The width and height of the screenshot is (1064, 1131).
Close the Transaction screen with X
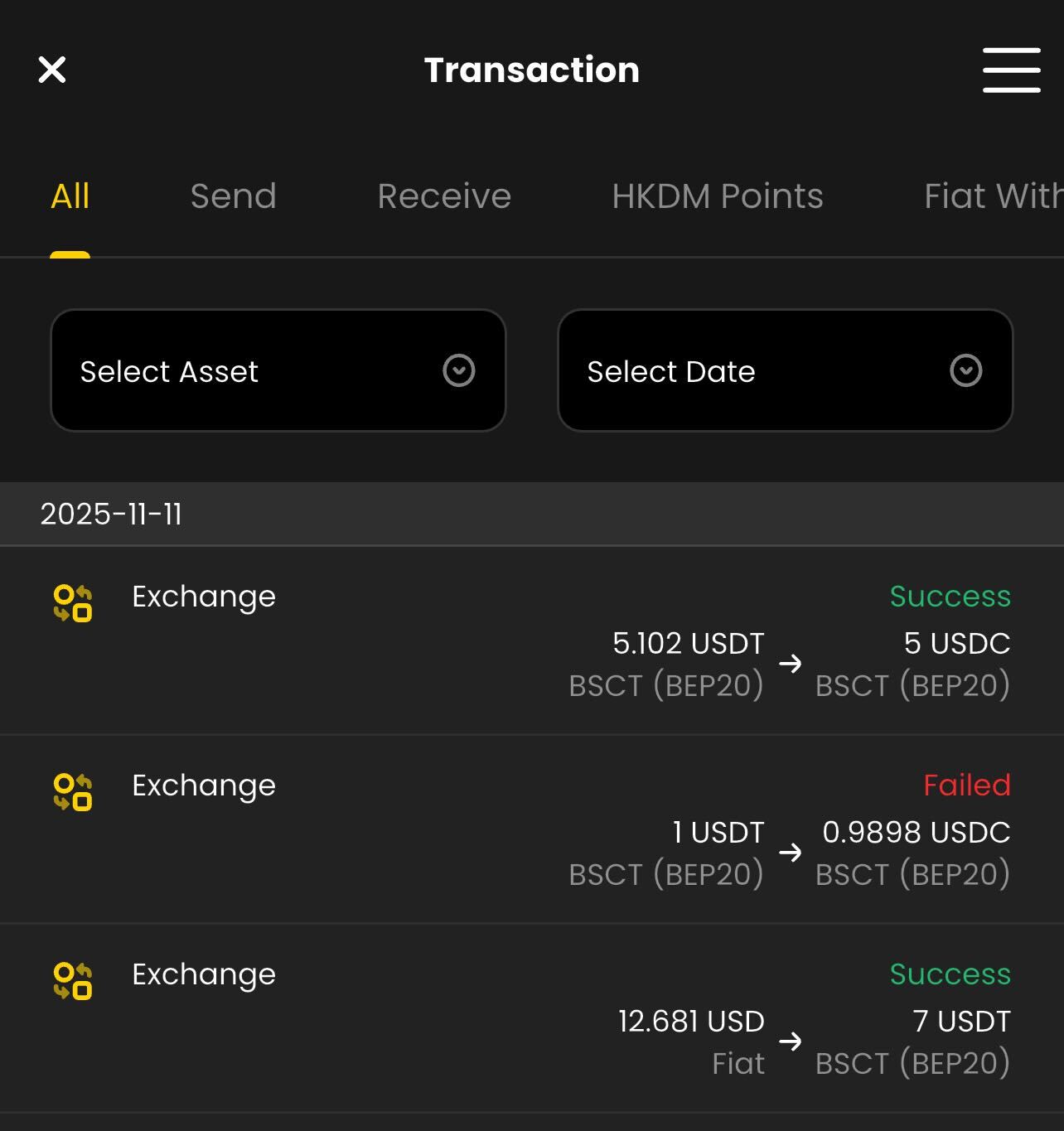[x=52, y=70]
